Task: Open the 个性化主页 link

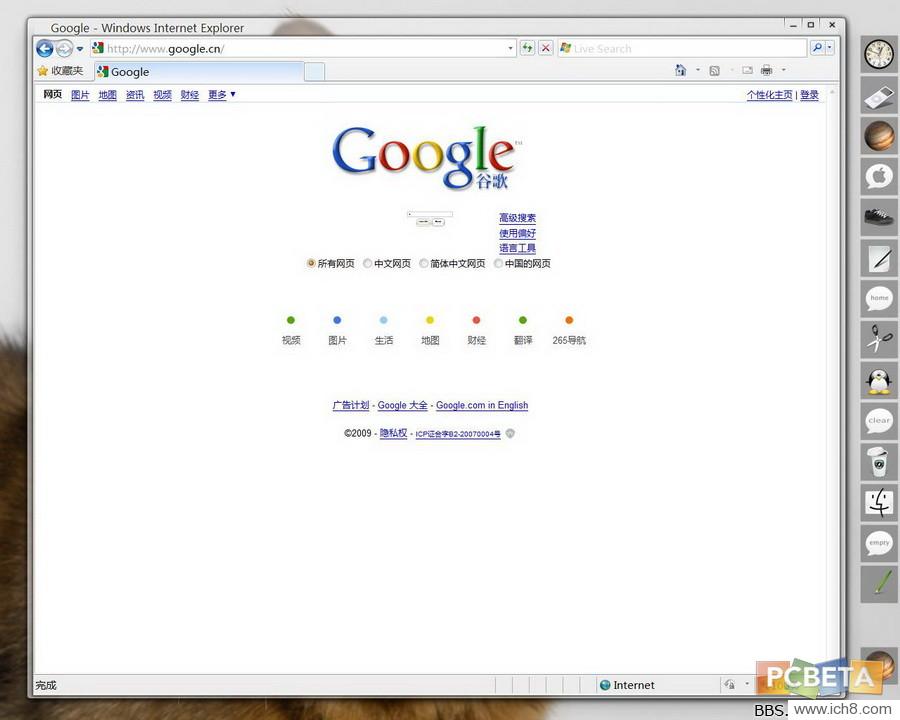Action: (769, 95)
